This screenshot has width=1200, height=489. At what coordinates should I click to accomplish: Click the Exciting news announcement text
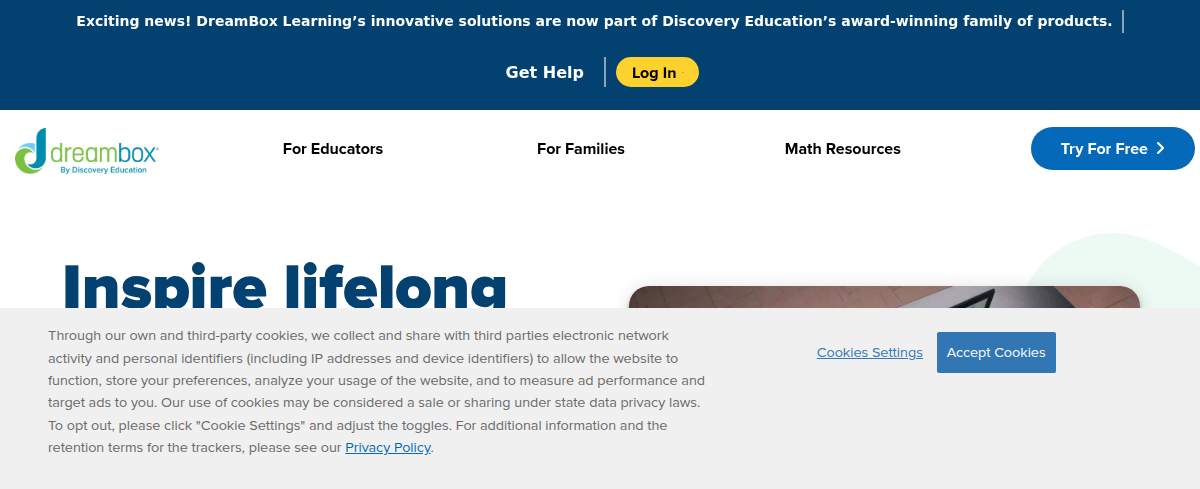[594, 21]
